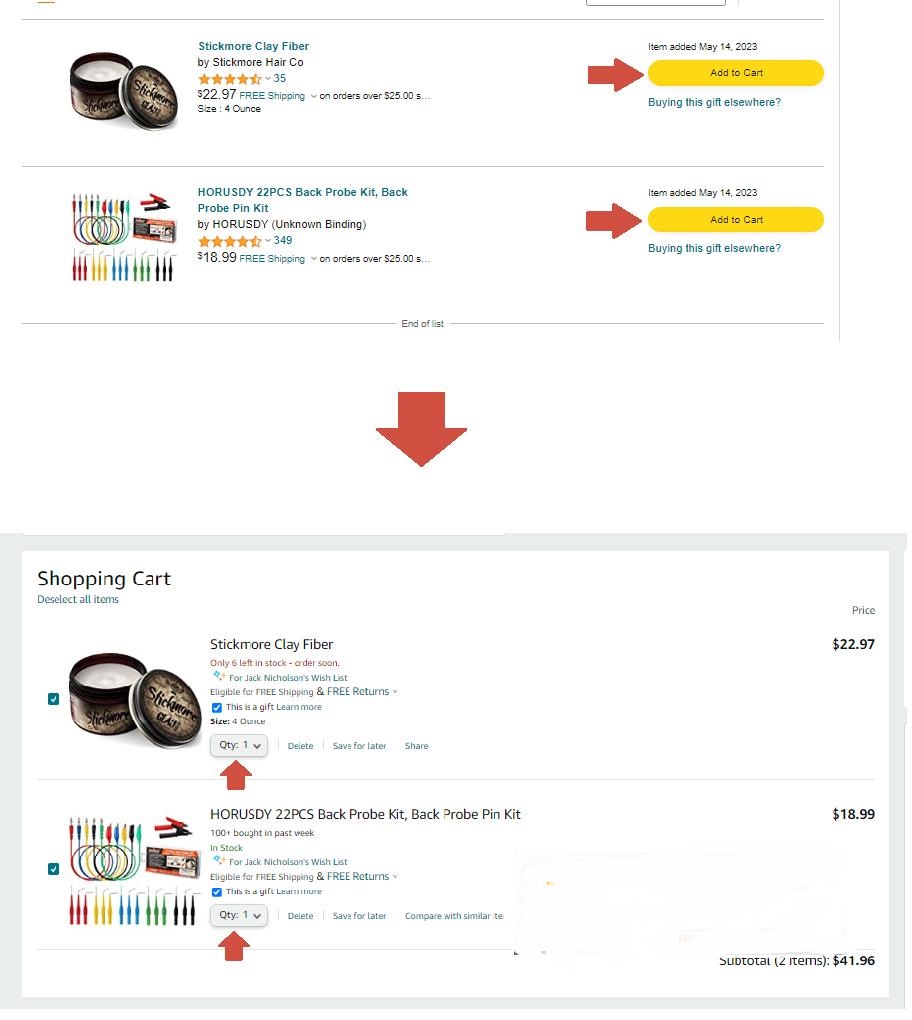Expand FREE Shipping details for Stickmore wish item
The width and height of the screenshot is (912, 1020).
(x=313, y=96)
